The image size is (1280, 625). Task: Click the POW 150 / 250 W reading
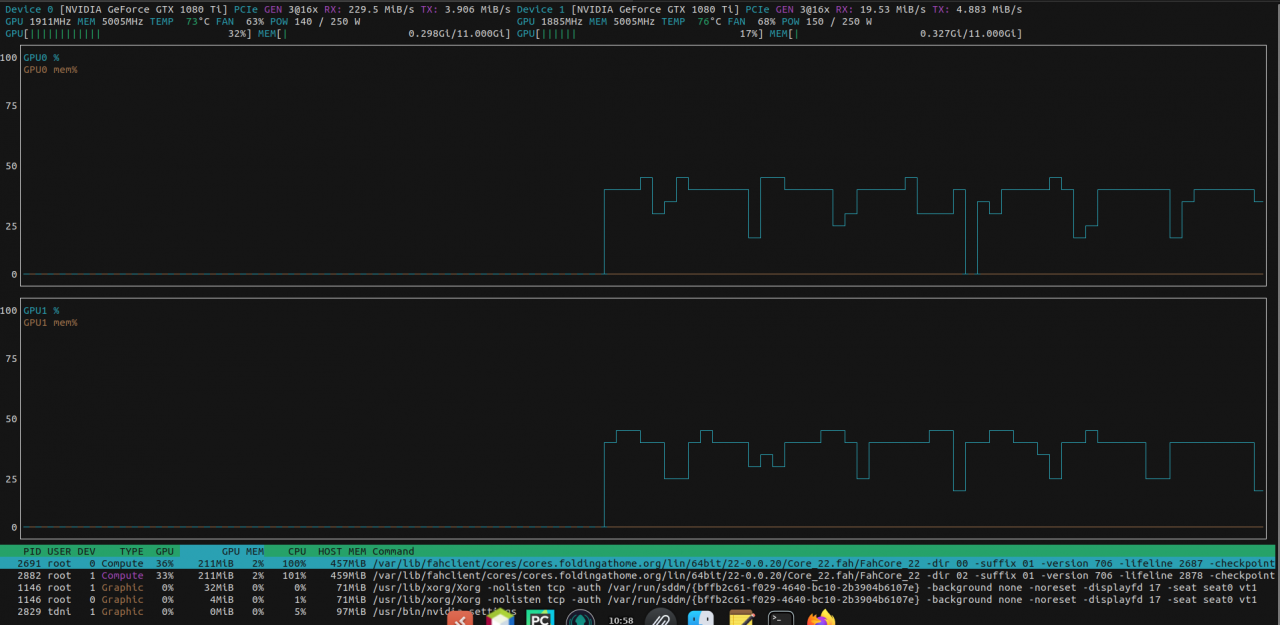826,21
